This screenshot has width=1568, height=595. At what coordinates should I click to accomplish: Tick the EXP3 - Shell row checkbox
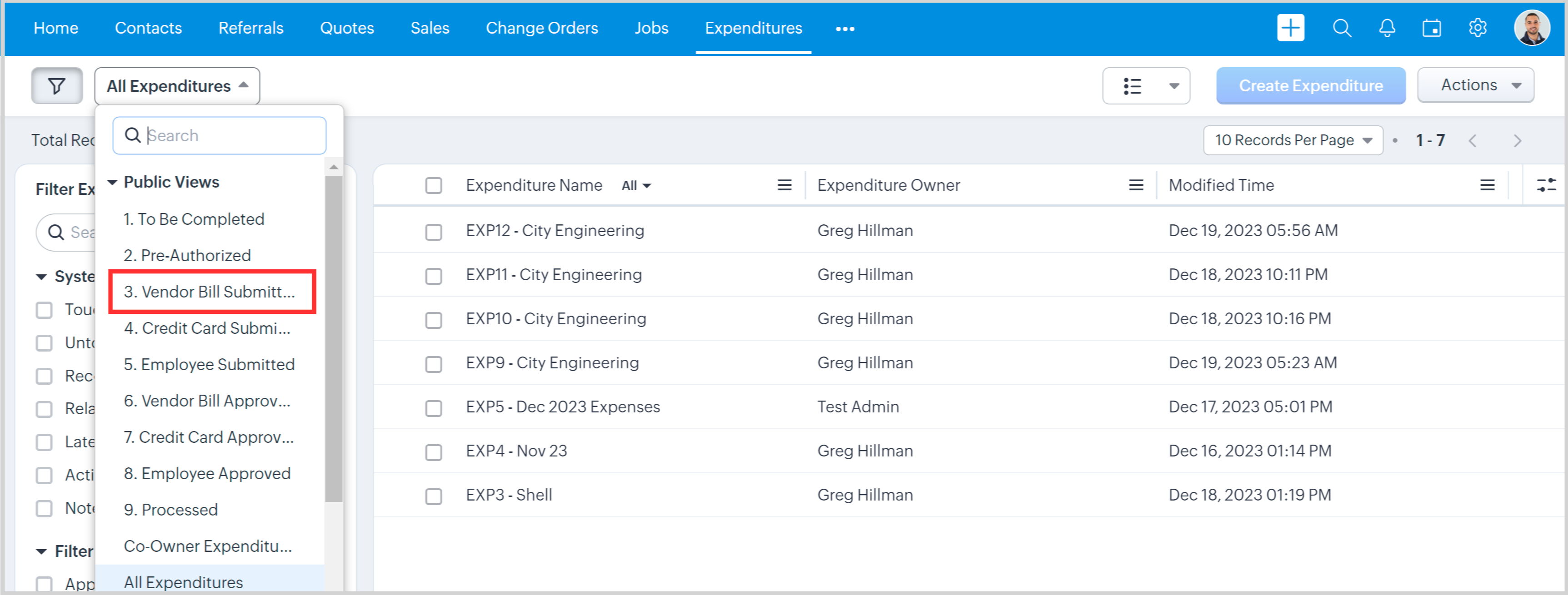pos(434,496)
